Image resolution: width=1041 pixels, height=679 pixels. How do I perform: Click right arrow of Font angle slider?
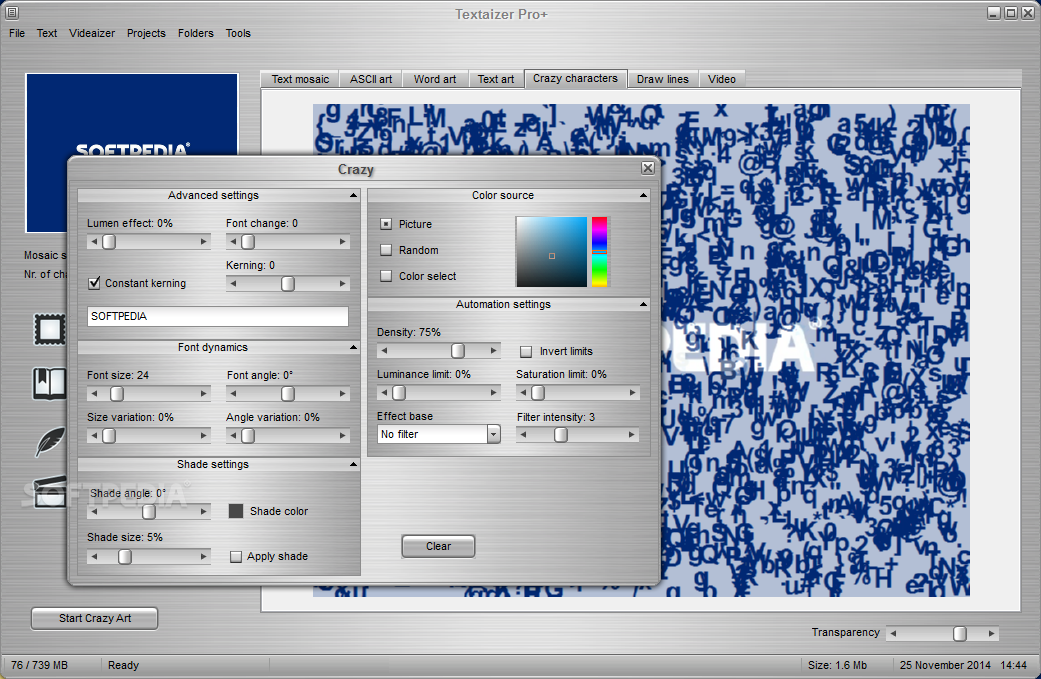coord(343,394)
